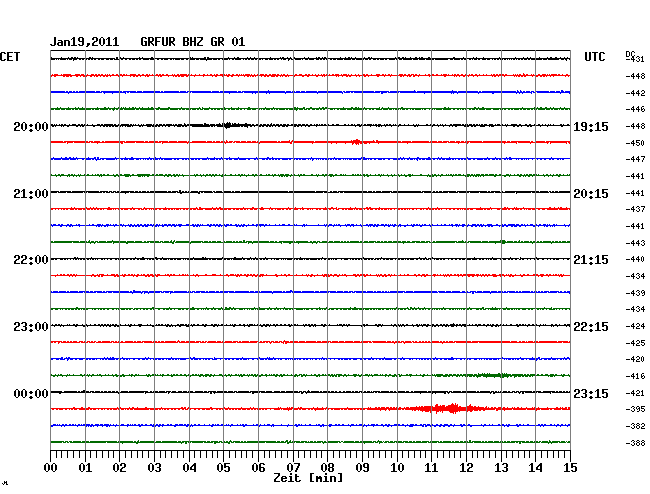Click the green signal burst near minute 12-13
This screenshot has height=494, width=650.
[x=492, y=375]
